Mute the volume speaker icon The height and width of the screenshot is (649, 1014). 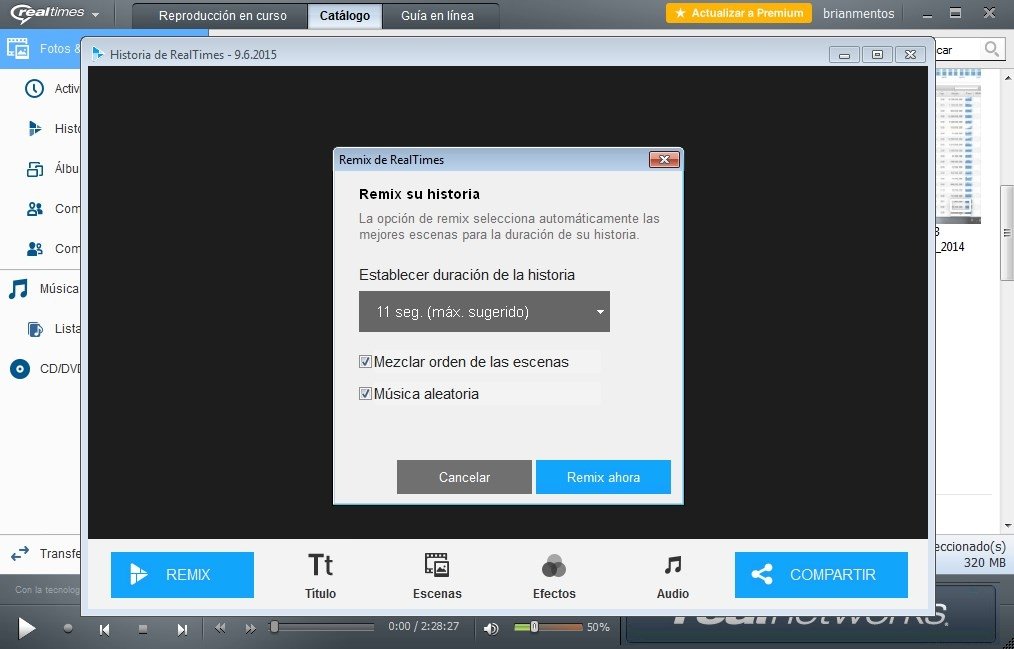[x=491, y=628]
